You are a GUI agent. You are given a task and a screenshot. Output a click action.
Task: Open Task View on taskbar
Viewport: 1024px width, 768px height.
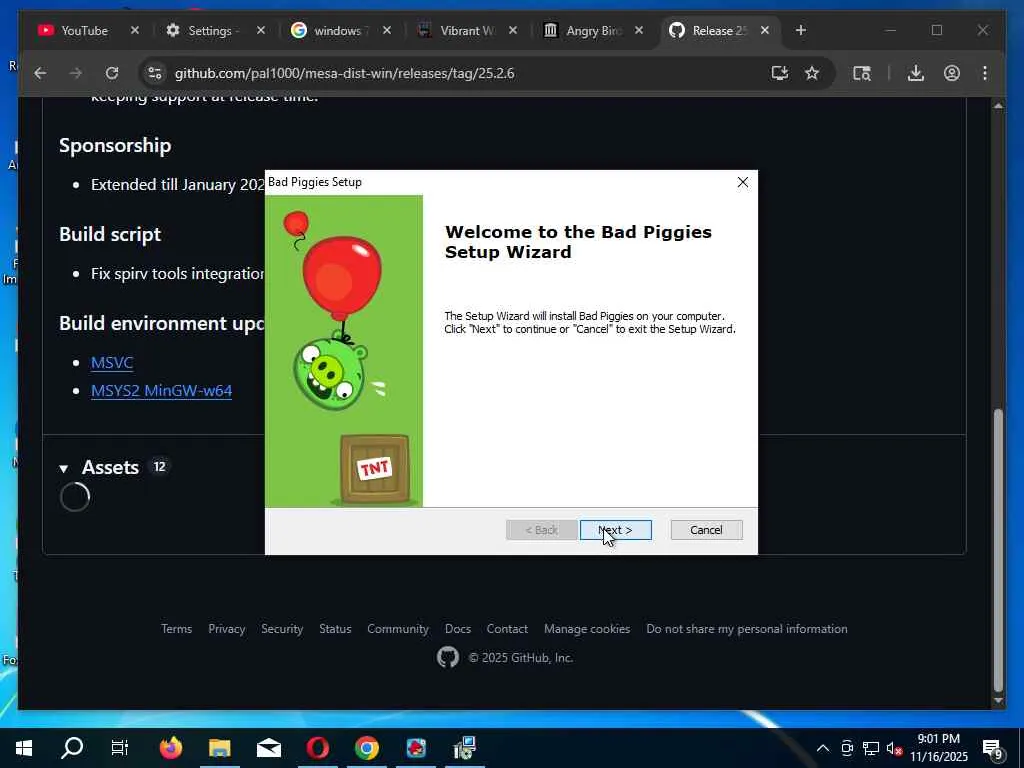pos(120,748)
